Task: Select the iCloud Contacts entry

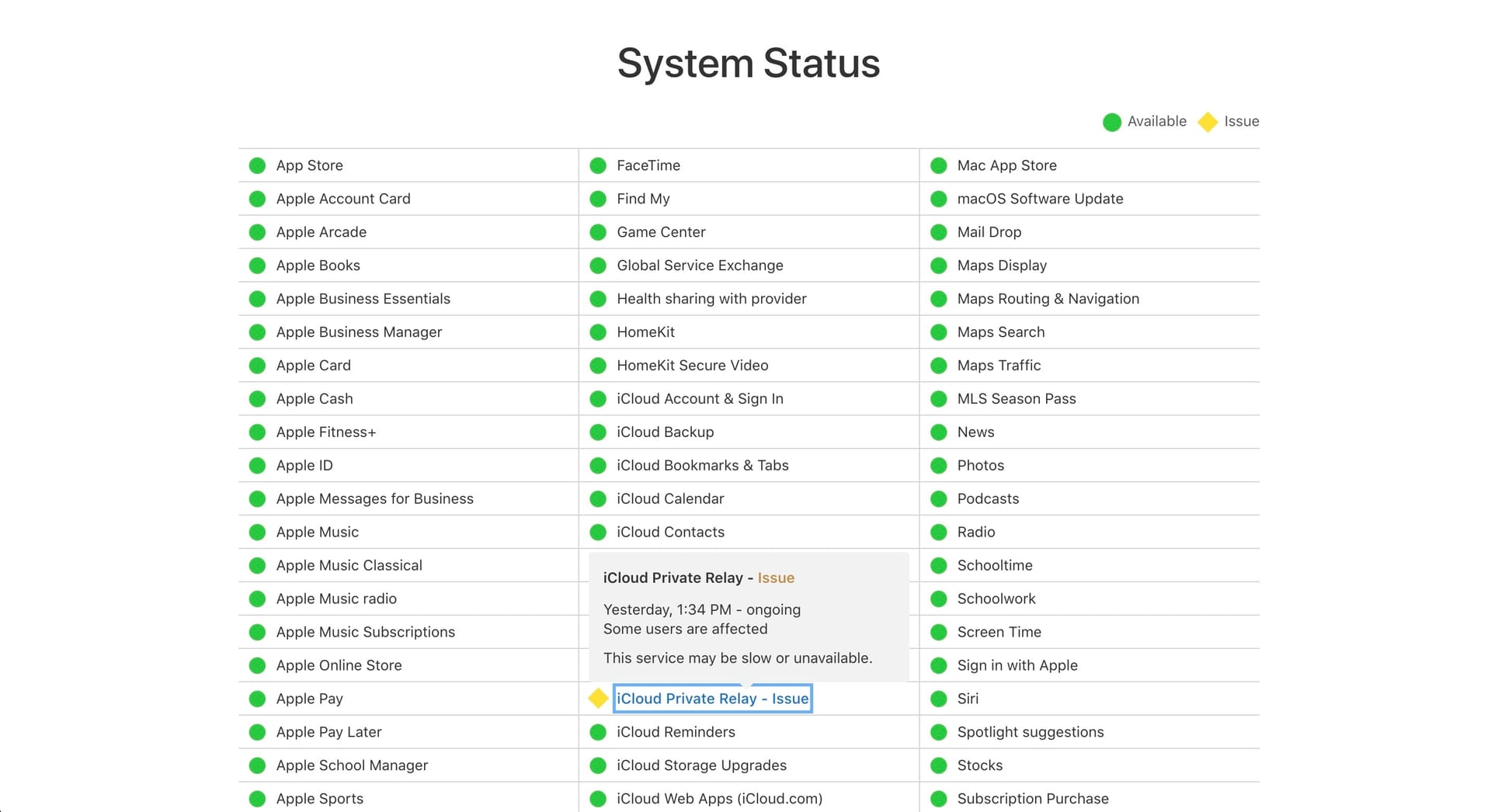Action: coord(671,533)
